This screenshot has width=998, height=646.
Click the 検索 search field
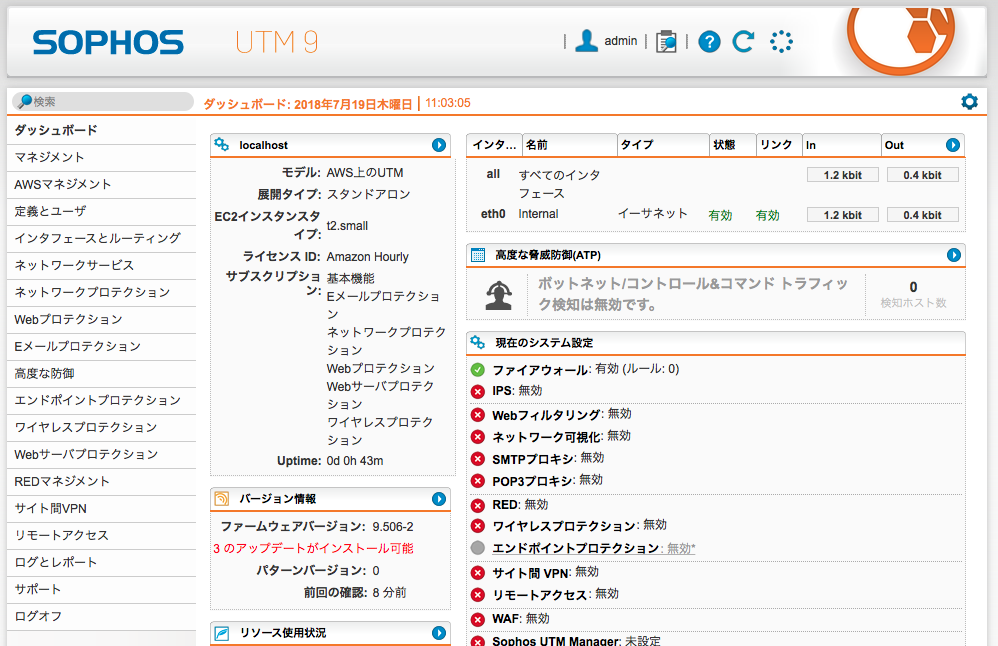(105, 102)
